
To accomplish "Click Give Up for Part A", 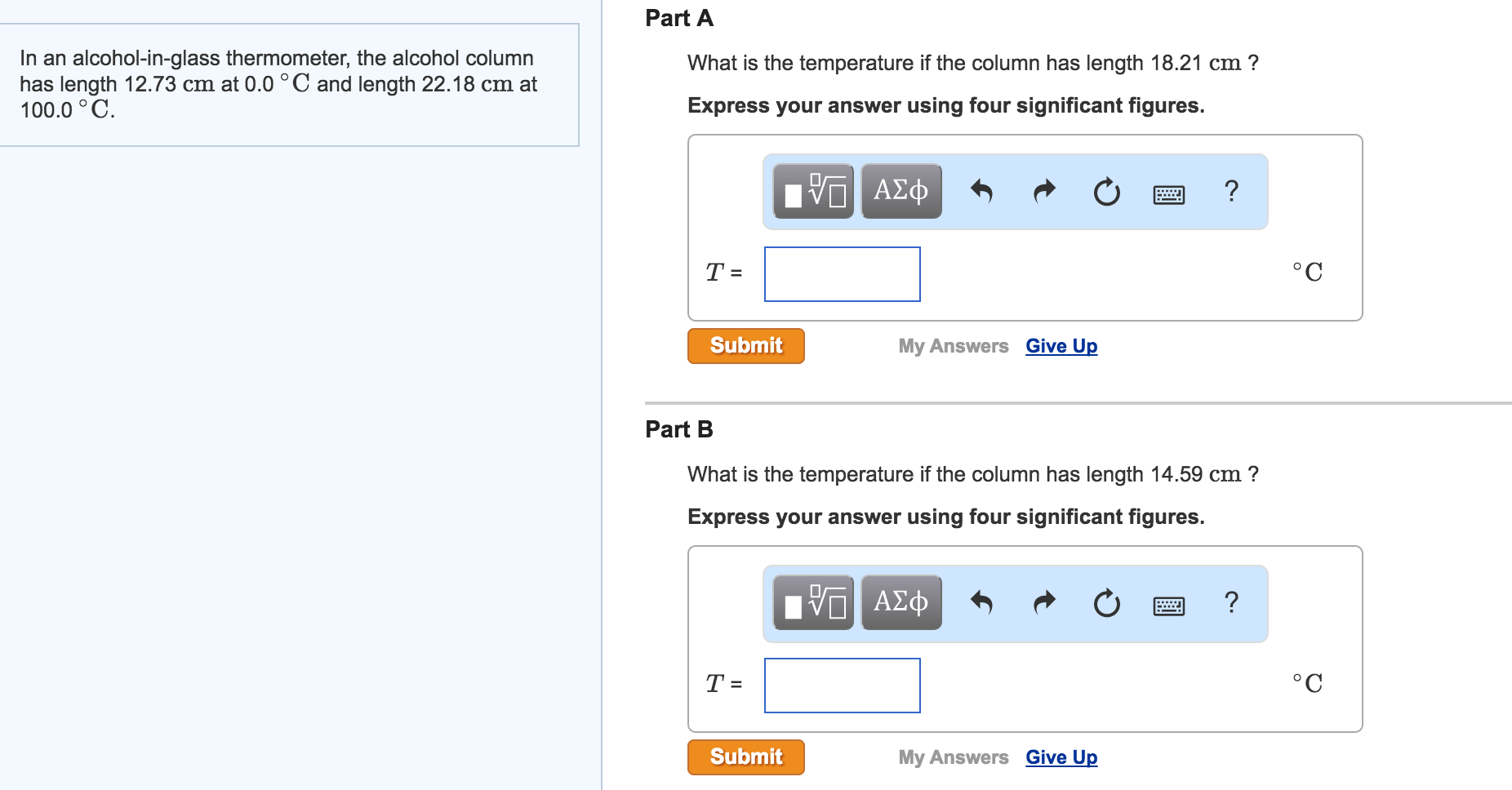I will (1061, 345).
